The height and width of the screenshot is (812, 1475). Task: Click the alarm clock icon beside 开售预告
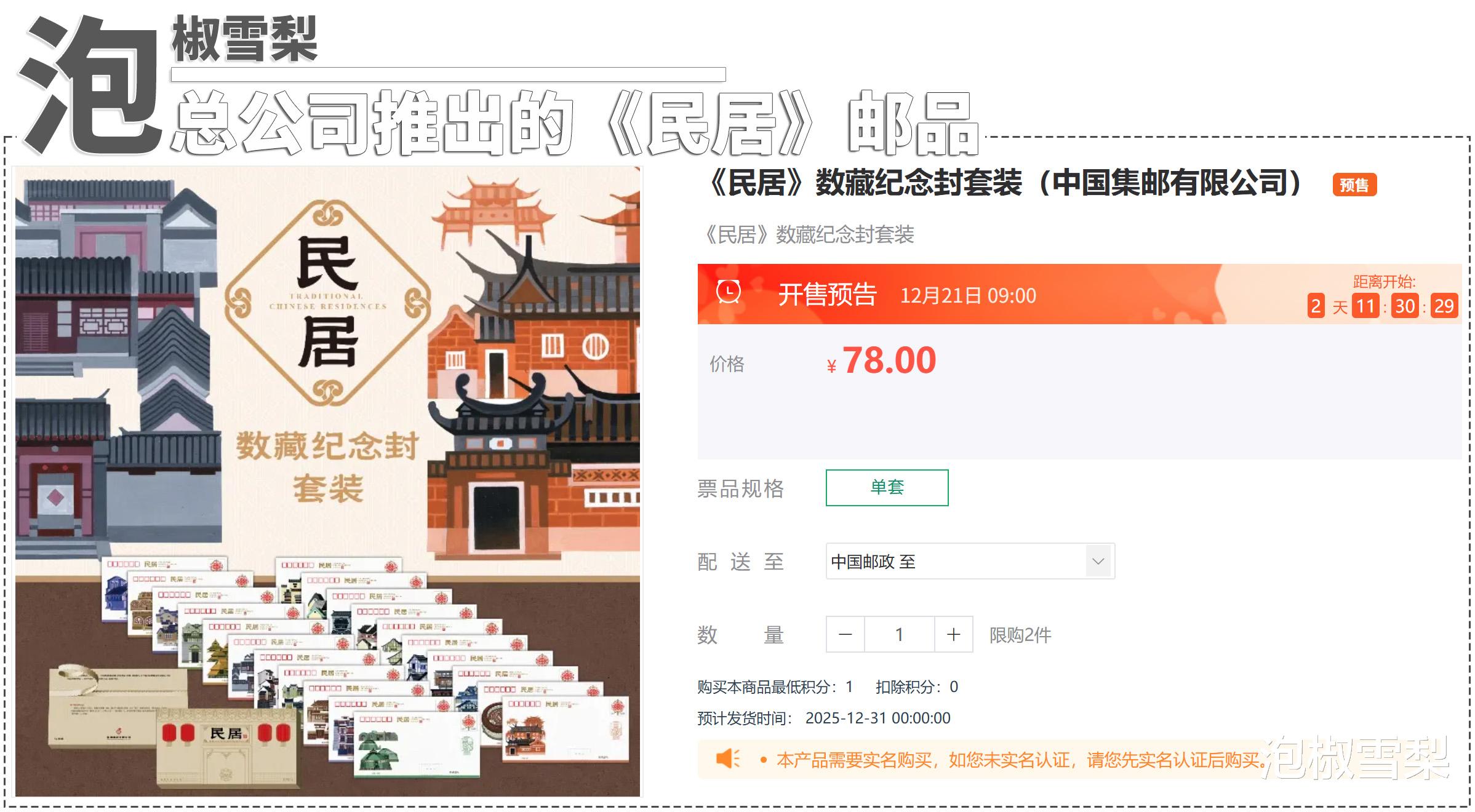pos(729,292)
